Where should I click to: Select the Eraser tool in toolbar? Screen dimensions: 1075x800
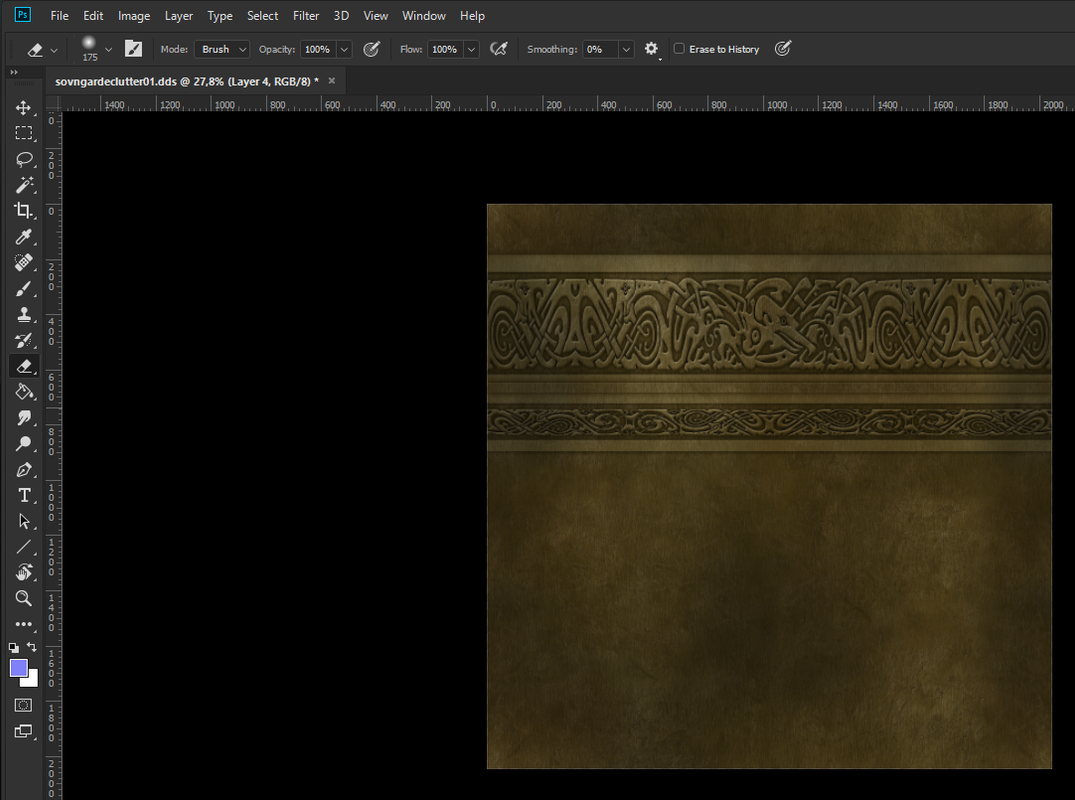click(x=23, y=366)
